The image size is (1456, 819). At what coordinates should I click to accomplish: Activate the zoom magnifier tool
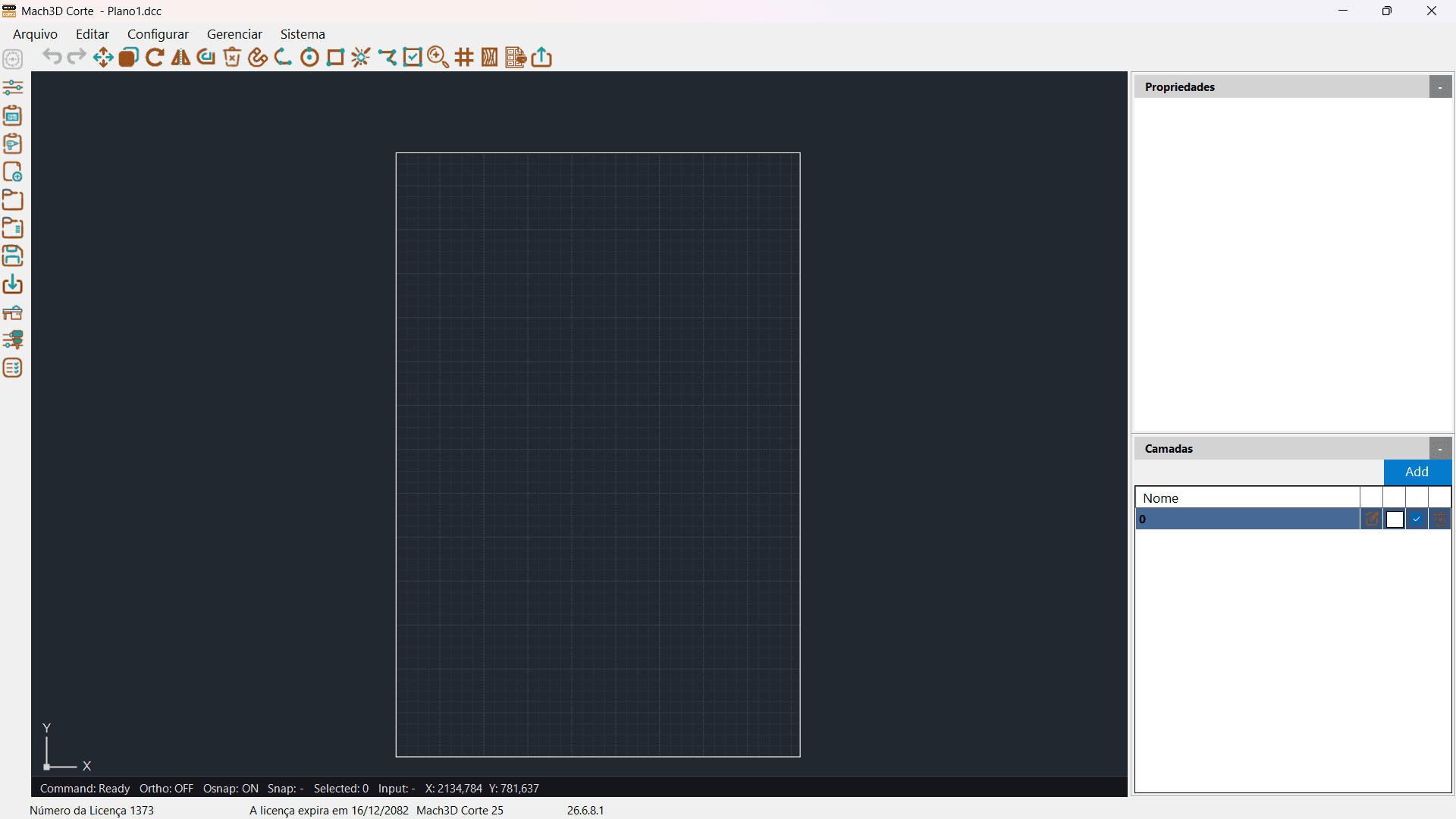[438, 58]
